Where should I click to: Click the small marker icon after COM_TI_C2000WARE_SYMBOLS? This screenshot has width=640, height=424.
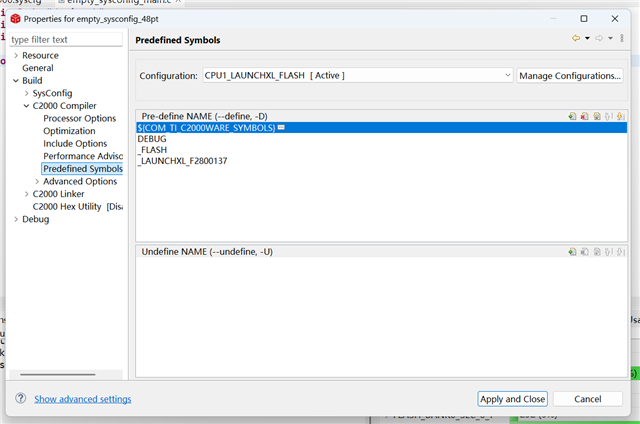281,128
